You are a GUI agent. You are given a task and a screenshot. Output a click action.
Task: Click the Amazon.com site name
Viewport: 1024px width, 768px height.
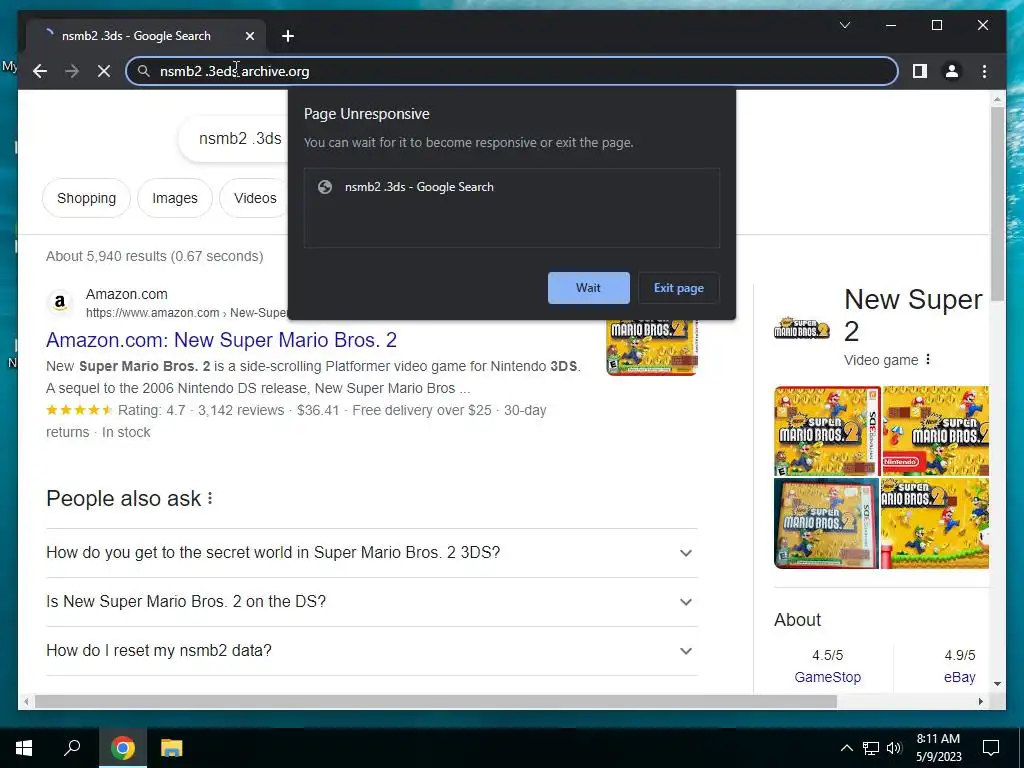coord(127,294)
